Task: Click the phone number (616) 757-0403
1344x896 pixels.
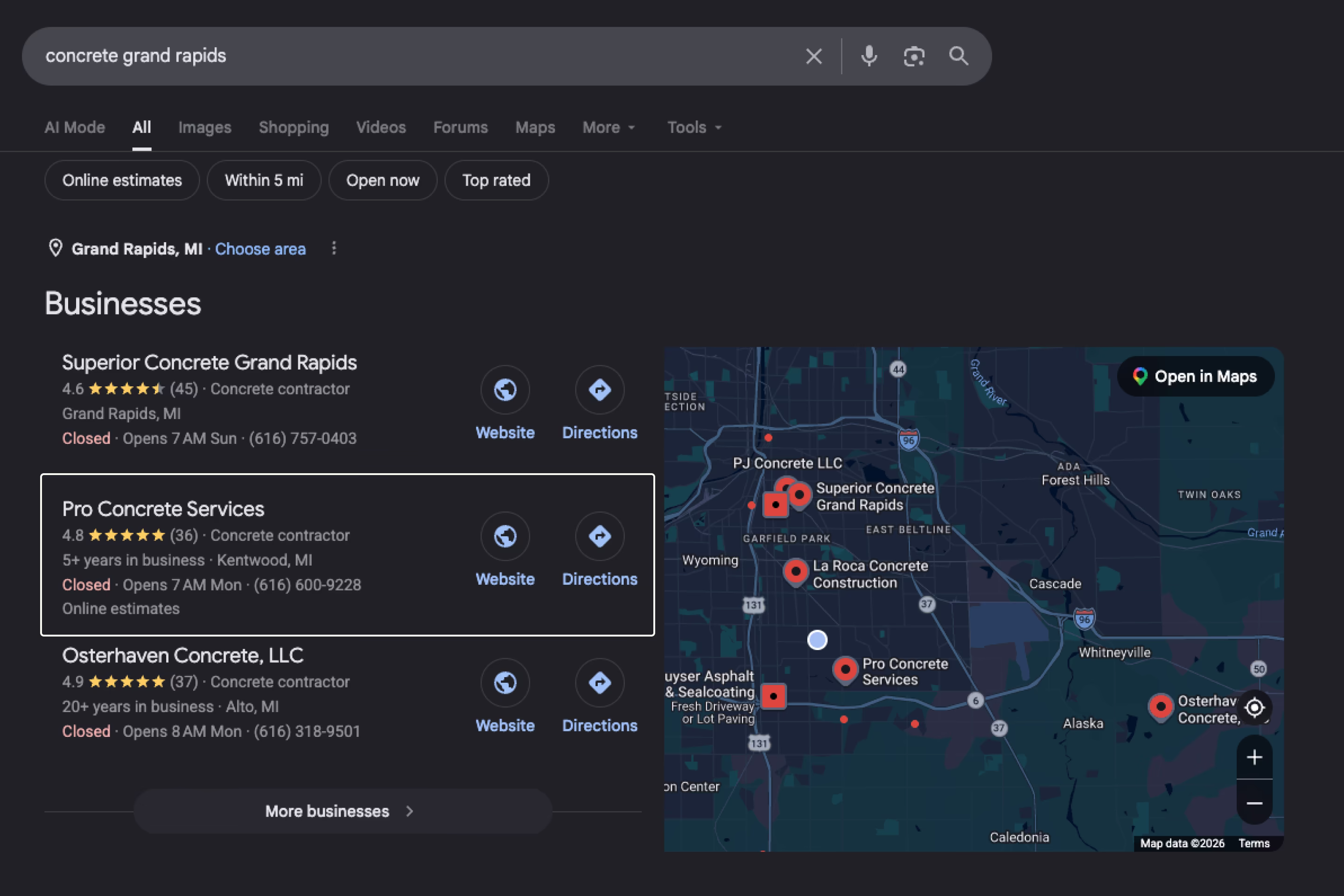Action: point(302,438)
